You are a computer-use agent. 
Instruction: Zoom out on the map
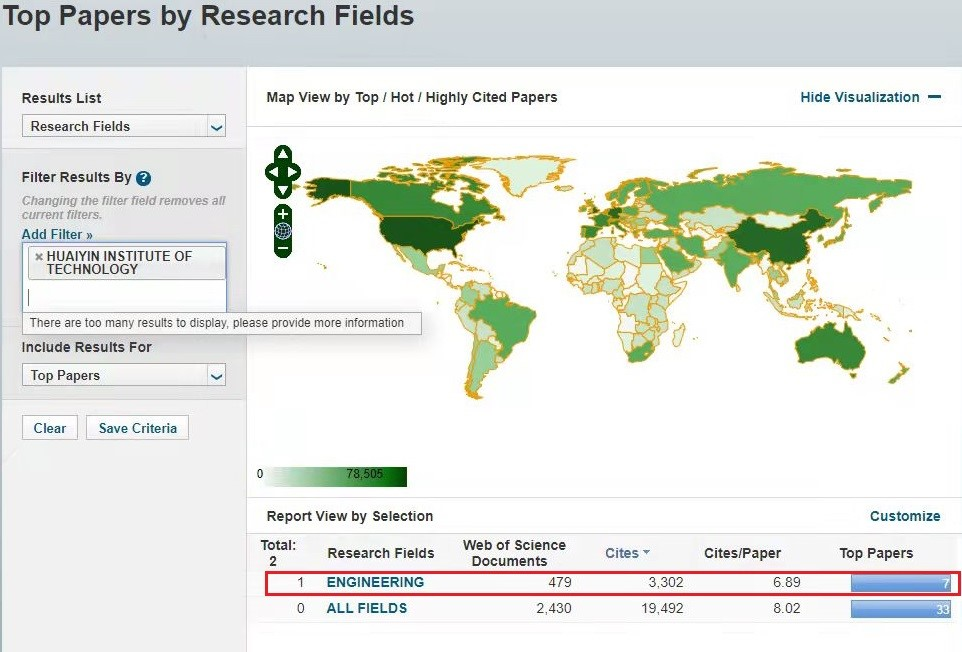(283, 247)
